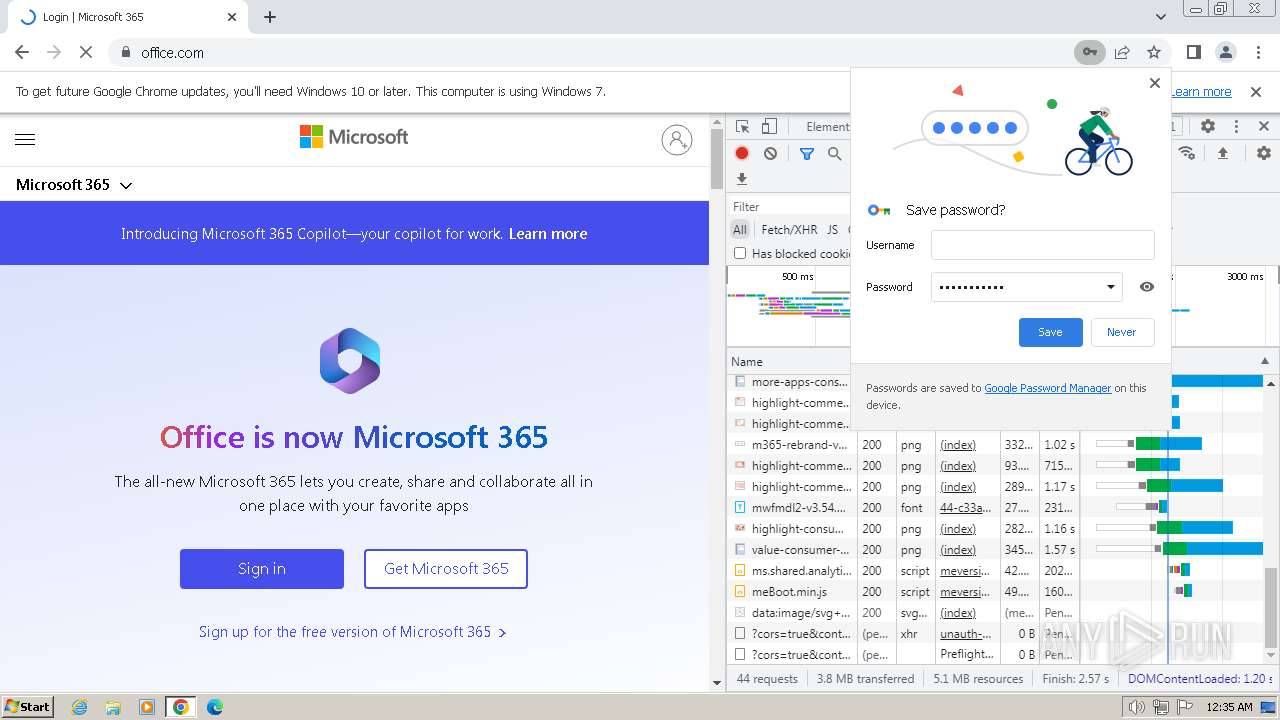Click the Save password button

coord(1050,332)
